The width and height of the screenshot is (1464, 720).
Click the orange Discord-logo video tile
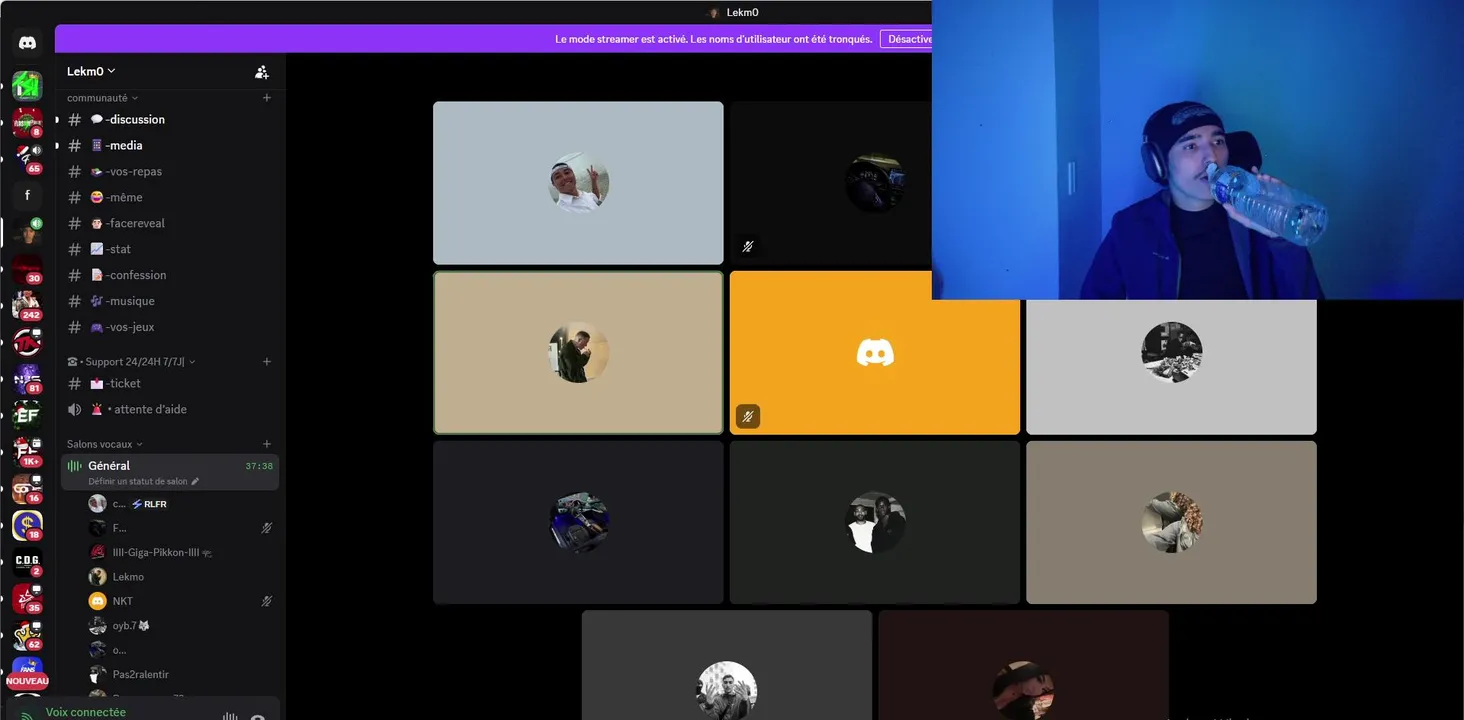[875, 353]
